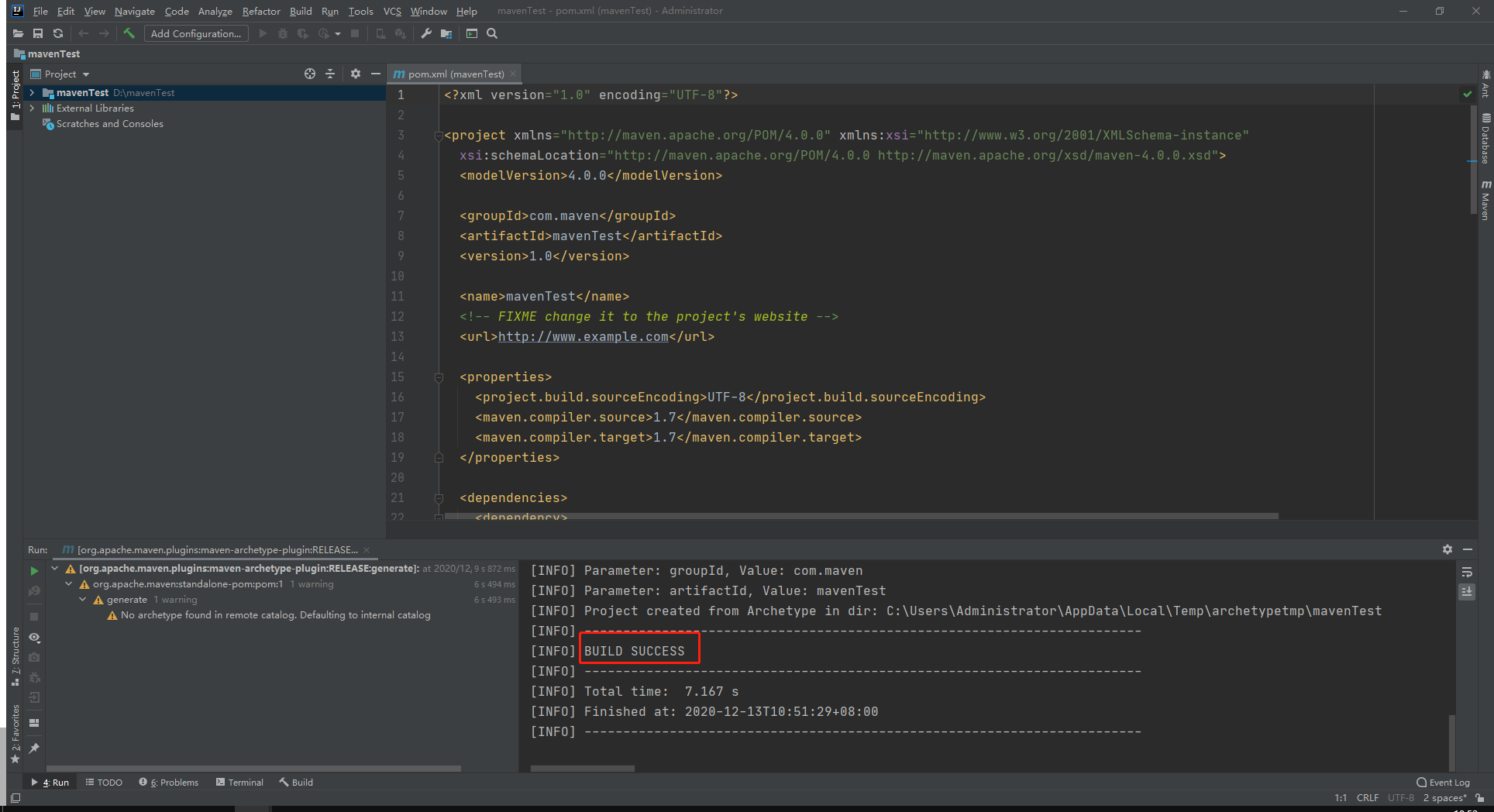Click the green Rerun button in Run panel
1494x812 pixels.
point(34,571)
